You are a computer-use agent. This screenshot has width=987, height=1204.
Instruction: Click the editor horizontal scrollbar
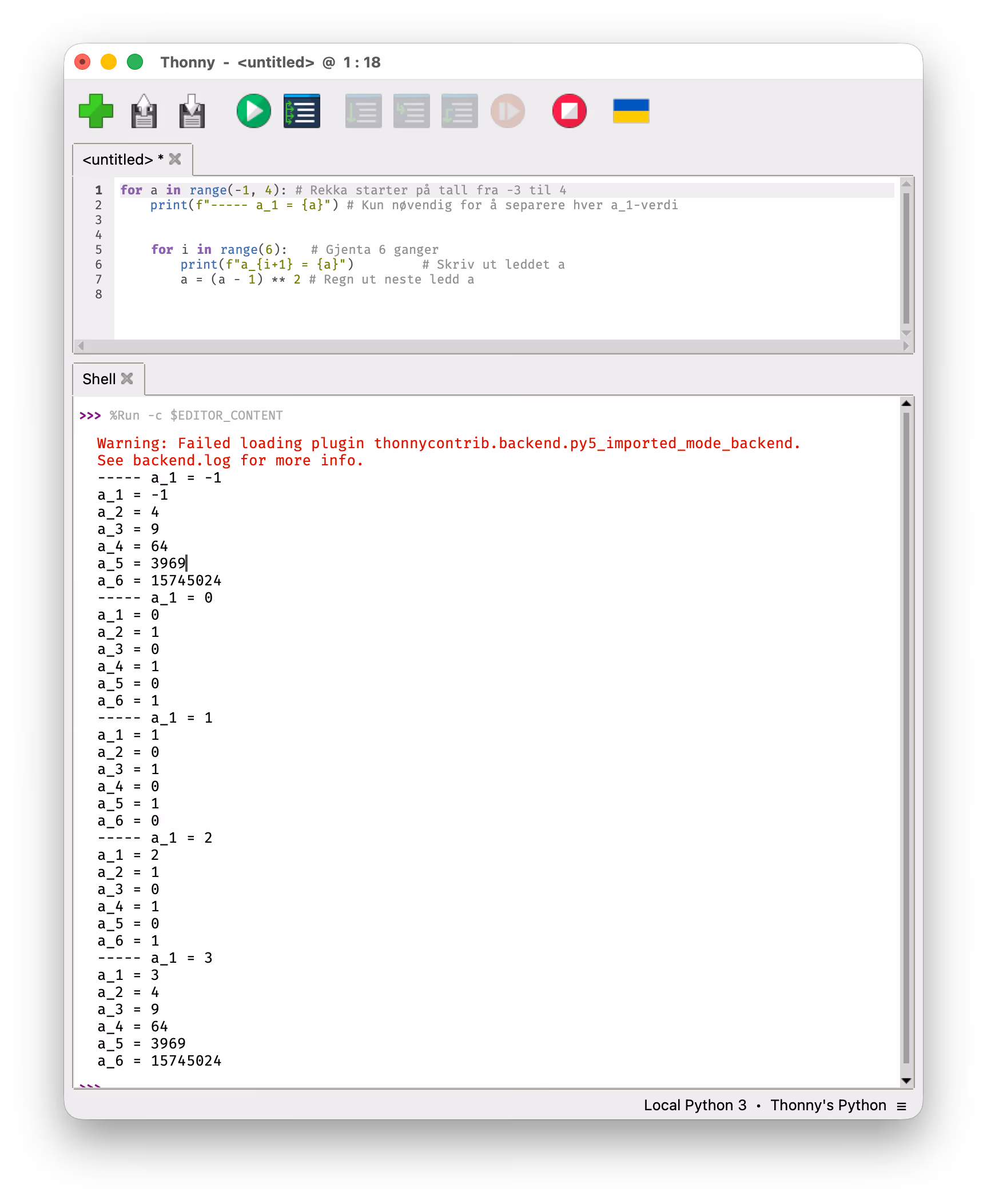tap(493, 346)
